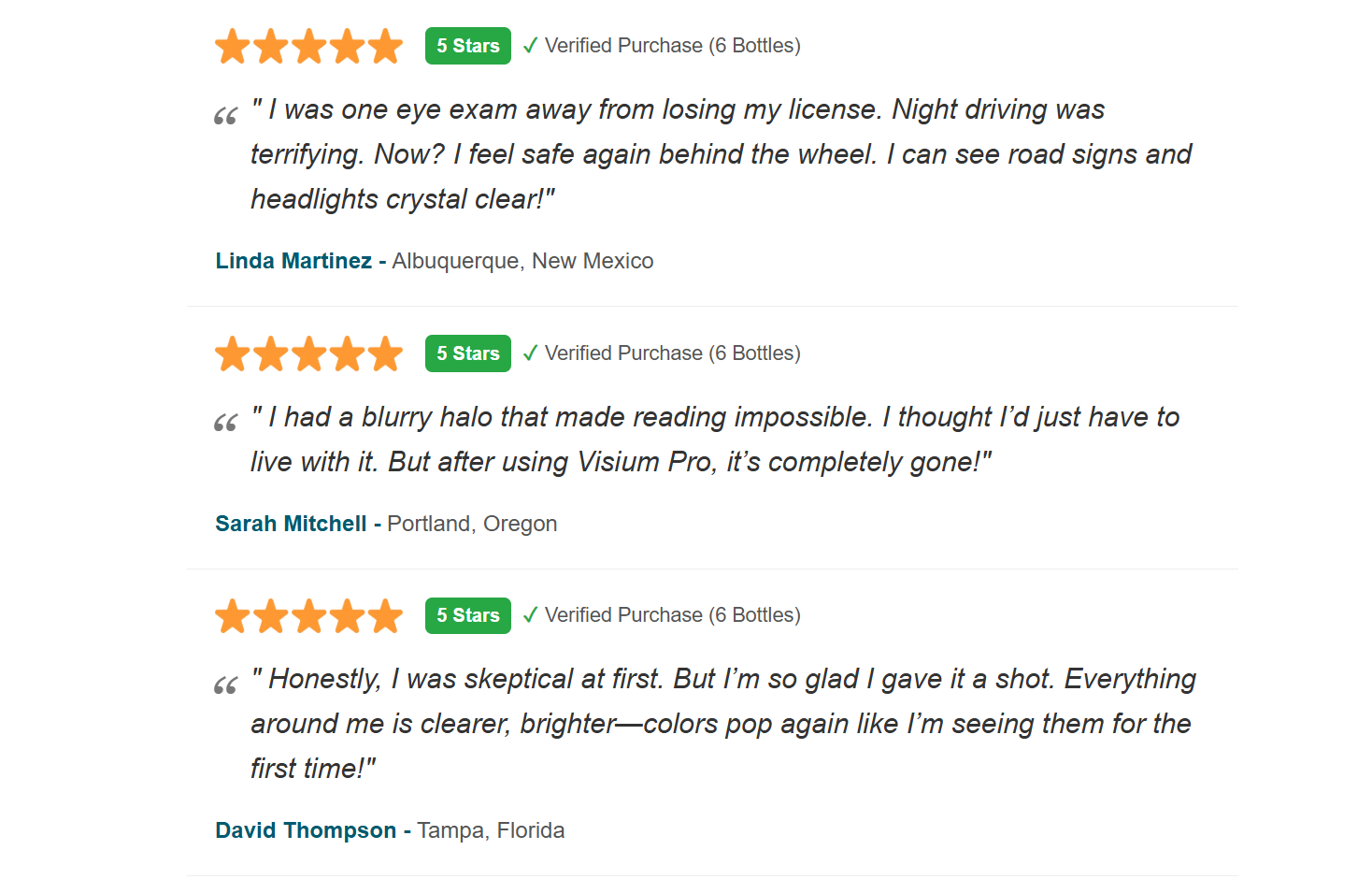Click the review text mentioning Visium Pro
The width and height of the screenshot is (1372, 879).
point(715,439)
